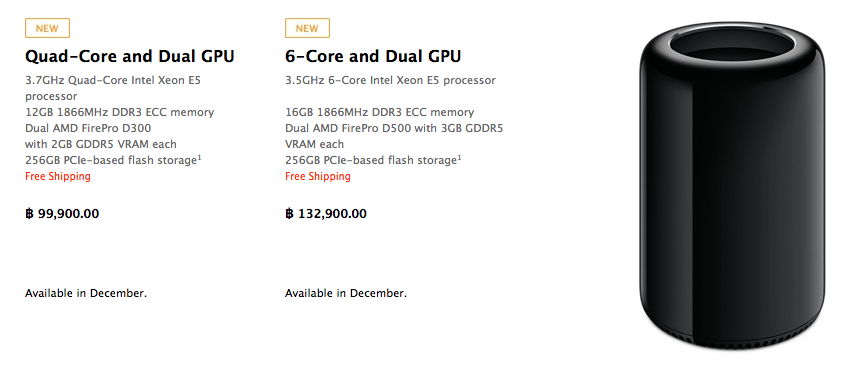Viewport: 857px width, 367px height.
Task: Open the 6-Core and Dual GPU heading
Action: 373,56
